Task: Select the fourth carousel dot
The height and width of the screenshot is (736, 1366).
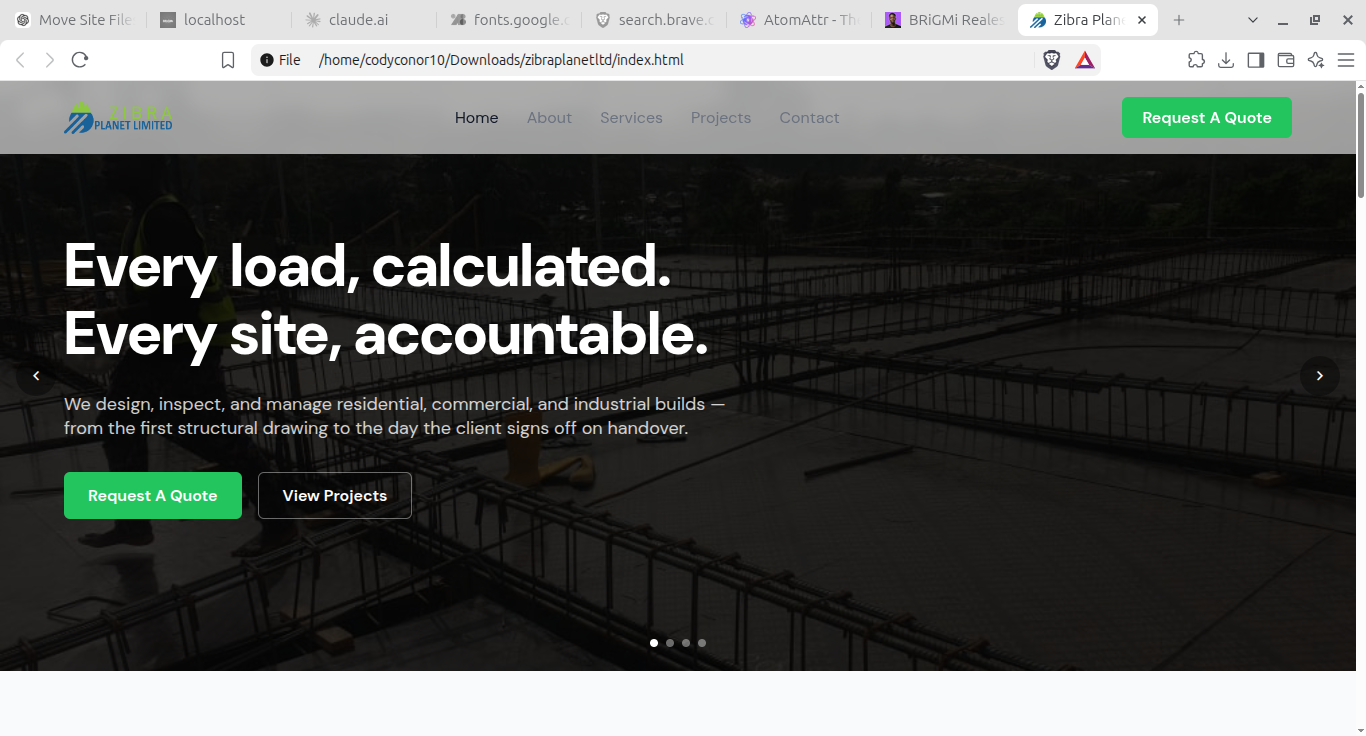Action: [702, 643]
